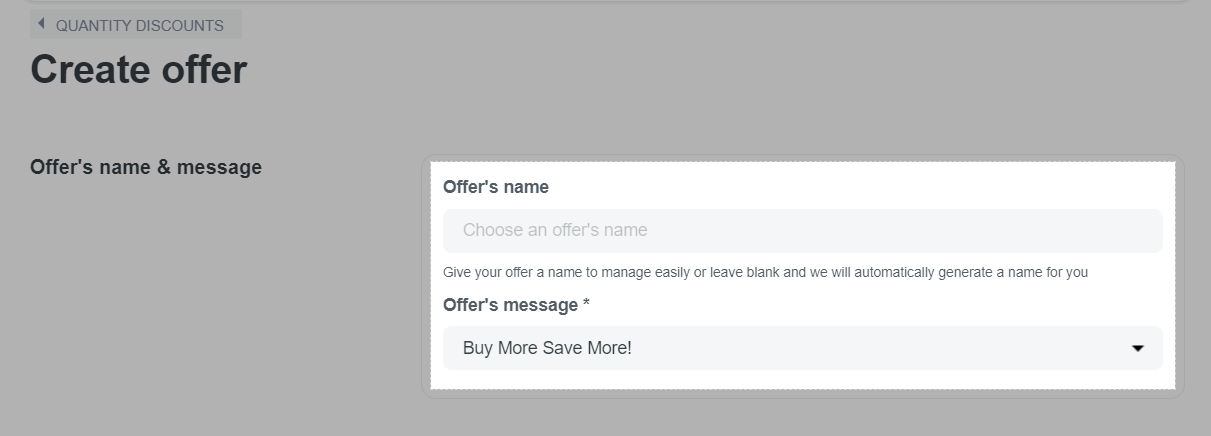Click the 'Offer's name' field label

(x=496, y=187)
